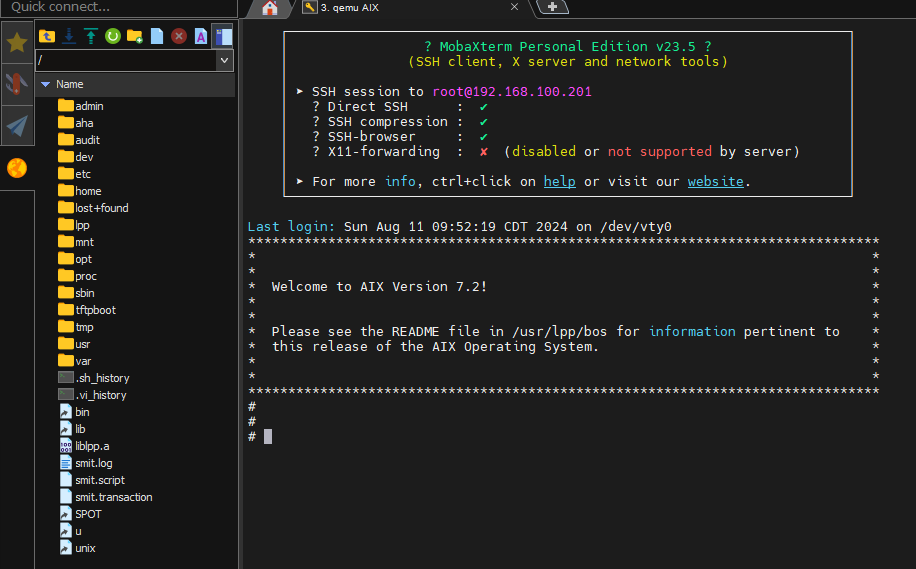The width and height of the screenshot is (916, 569).
Task: Select the opt folder
Action: click(x=75, y=259)
